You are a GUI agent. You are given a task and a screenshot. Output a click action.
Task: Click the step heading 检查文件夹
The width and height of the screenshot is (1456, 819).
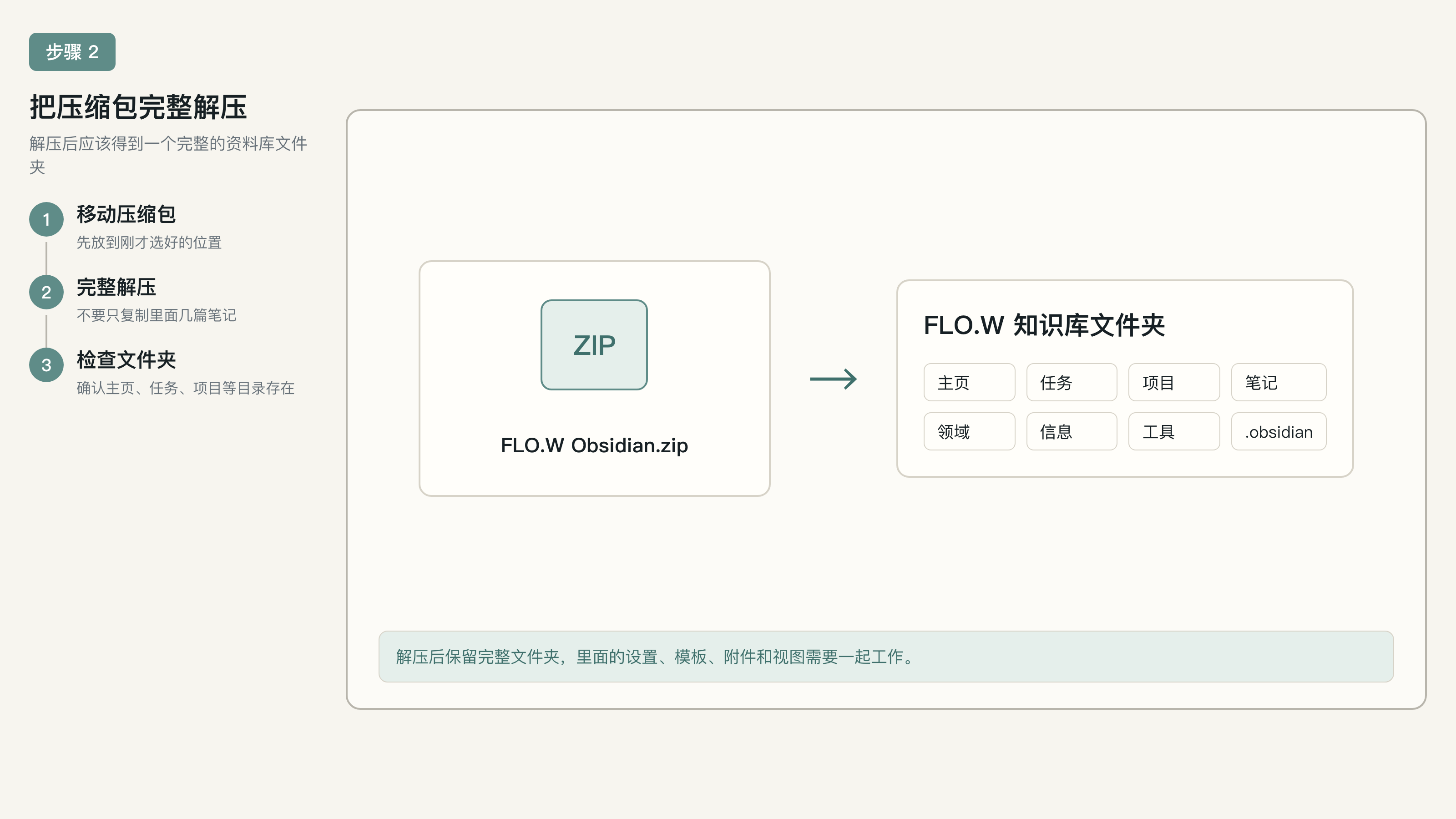(126, 360)
